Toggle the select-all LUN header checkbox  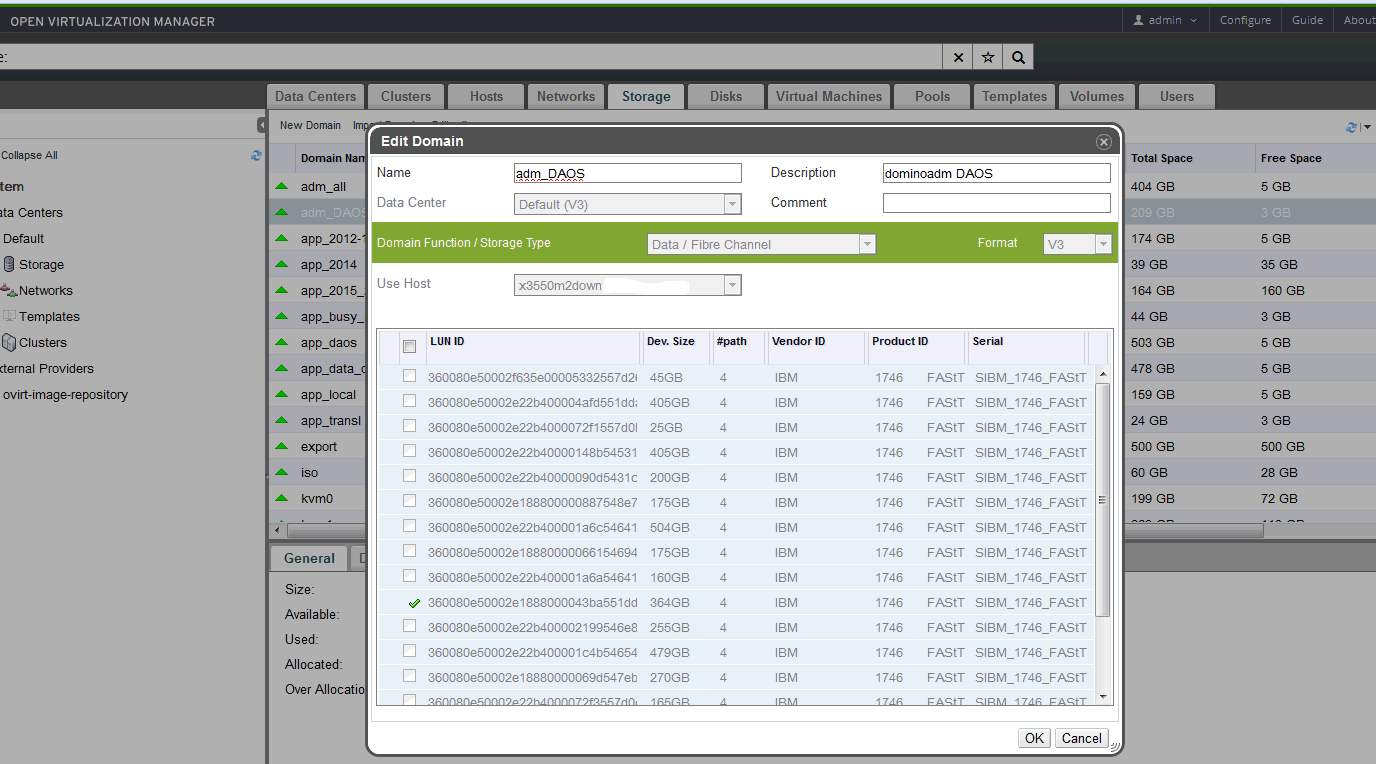(409, 346)
